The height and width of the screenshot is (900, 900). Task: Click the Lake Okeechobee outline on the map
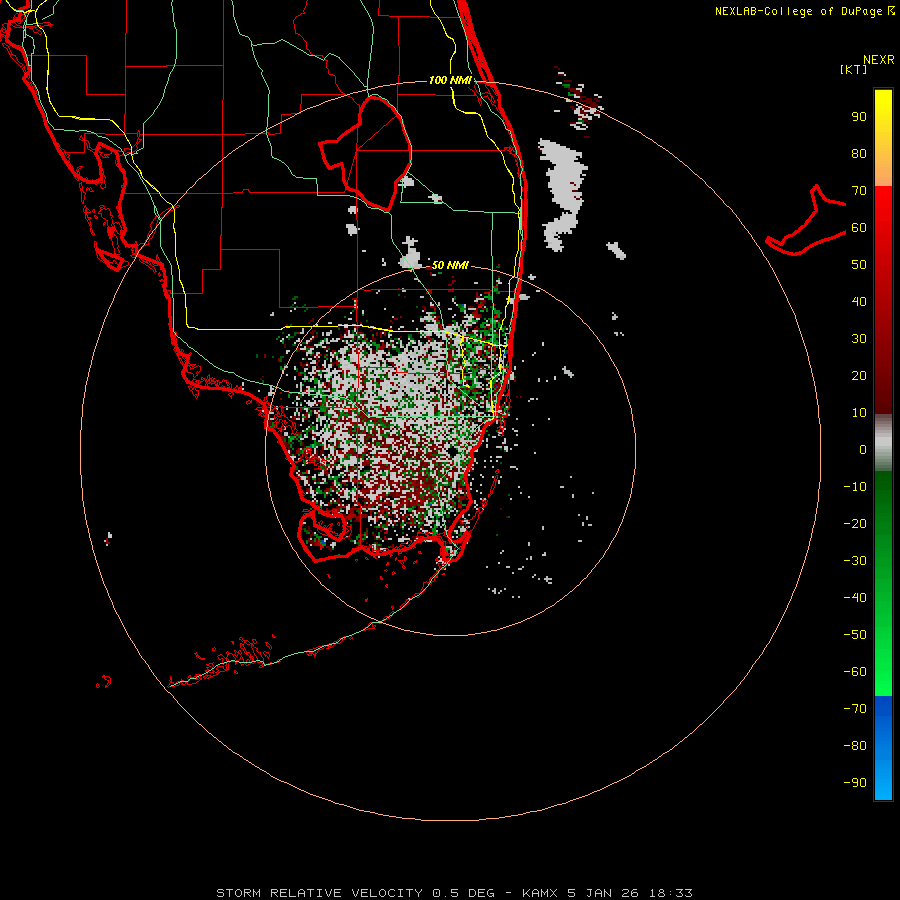tap(366, 152)
